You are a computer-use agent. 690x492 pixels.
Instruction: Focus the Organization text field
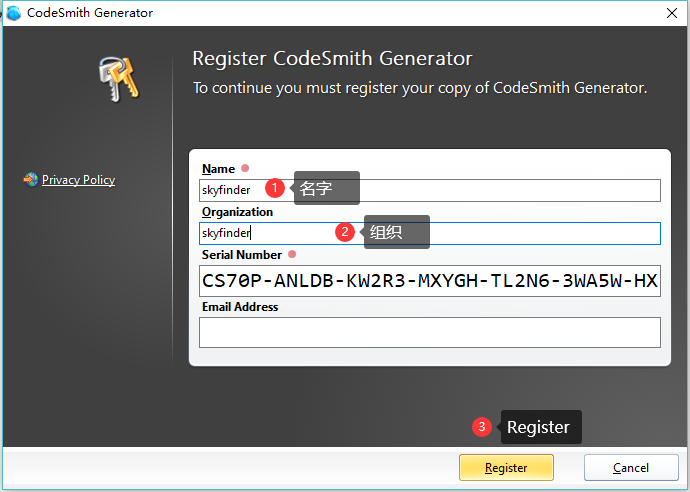pyautogui.click(x=429, y=233)
